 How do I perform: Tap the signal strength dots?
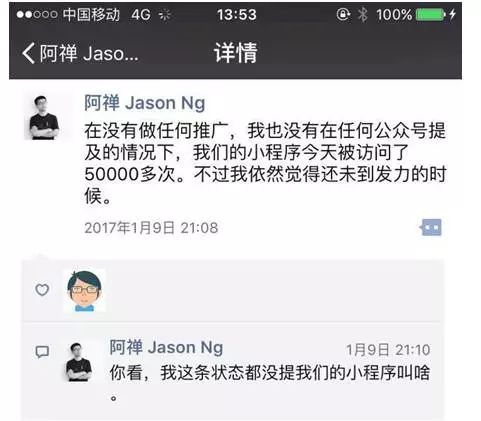click(37, 14)
